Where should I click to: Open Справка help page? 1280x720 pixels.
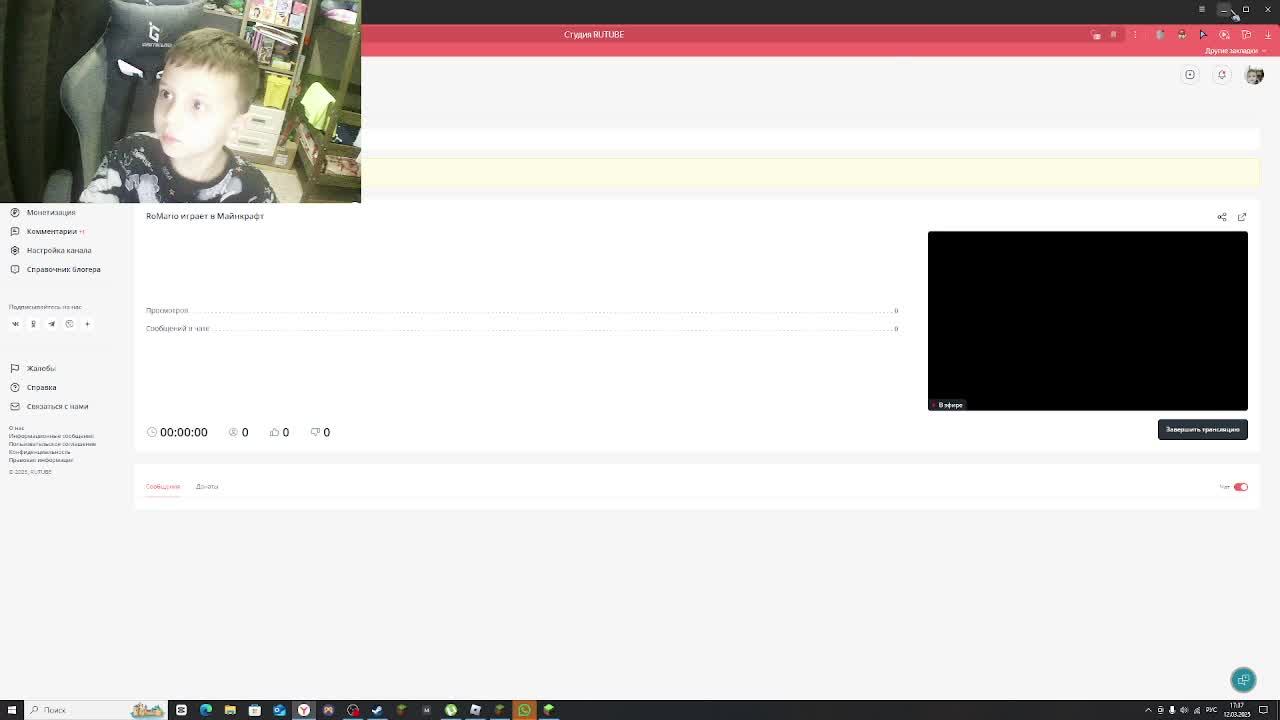click(41, 387)
